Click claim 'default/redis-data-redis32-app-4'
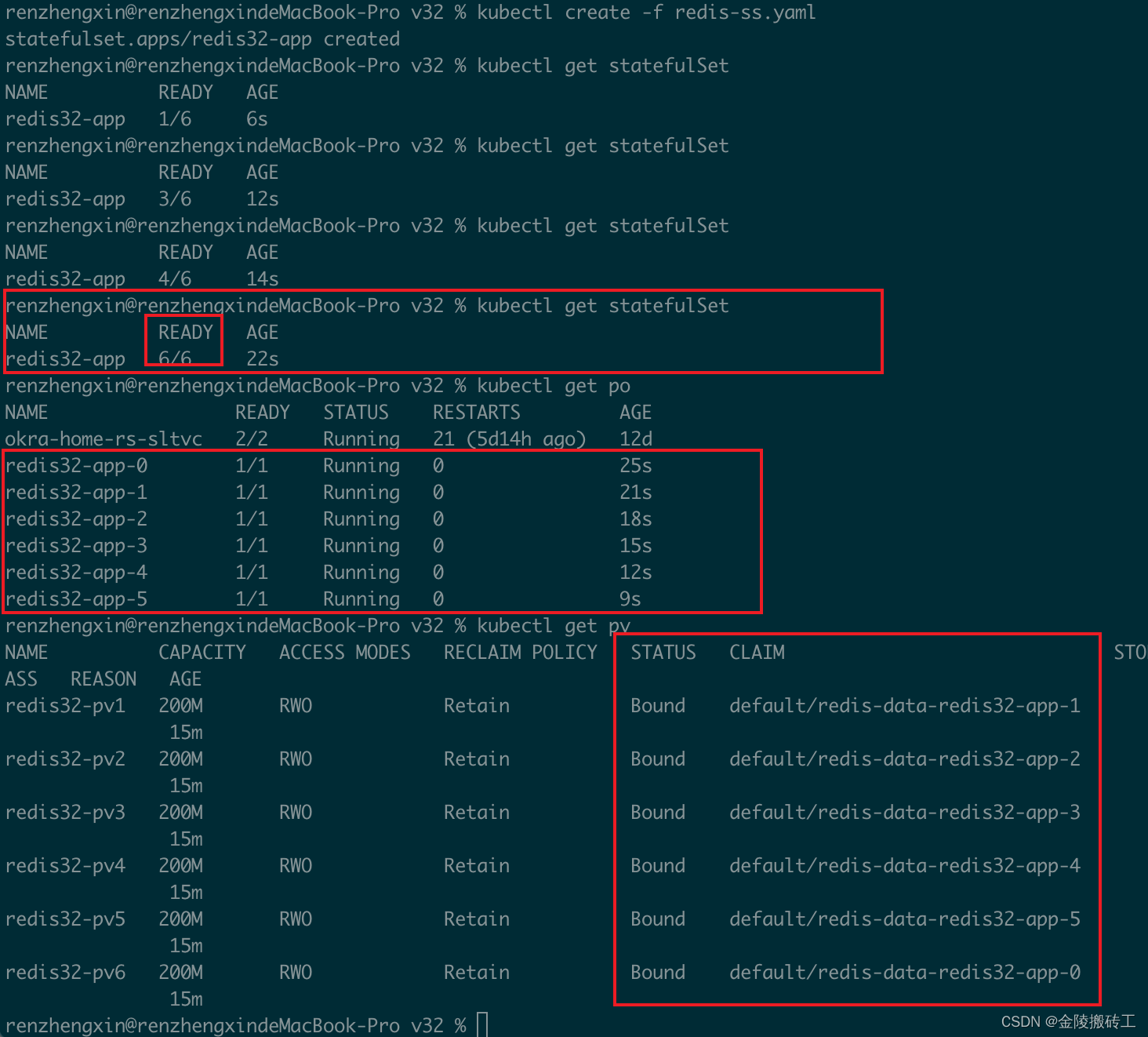Screen dimensions: 1148x1037 tap(905, 866)
